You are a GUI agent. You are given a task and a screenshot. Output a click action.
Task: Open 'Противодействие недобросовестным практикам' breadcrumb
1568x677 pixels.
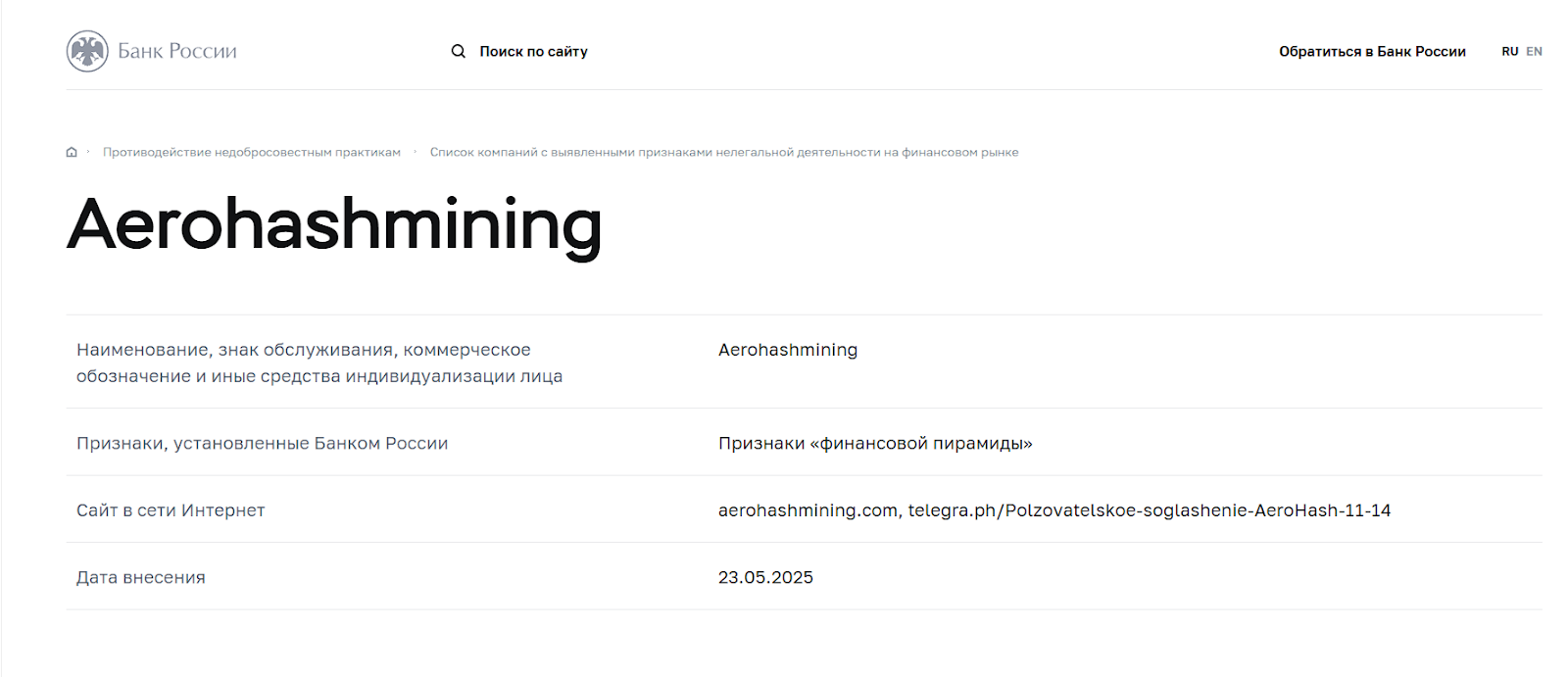(252, 152)
